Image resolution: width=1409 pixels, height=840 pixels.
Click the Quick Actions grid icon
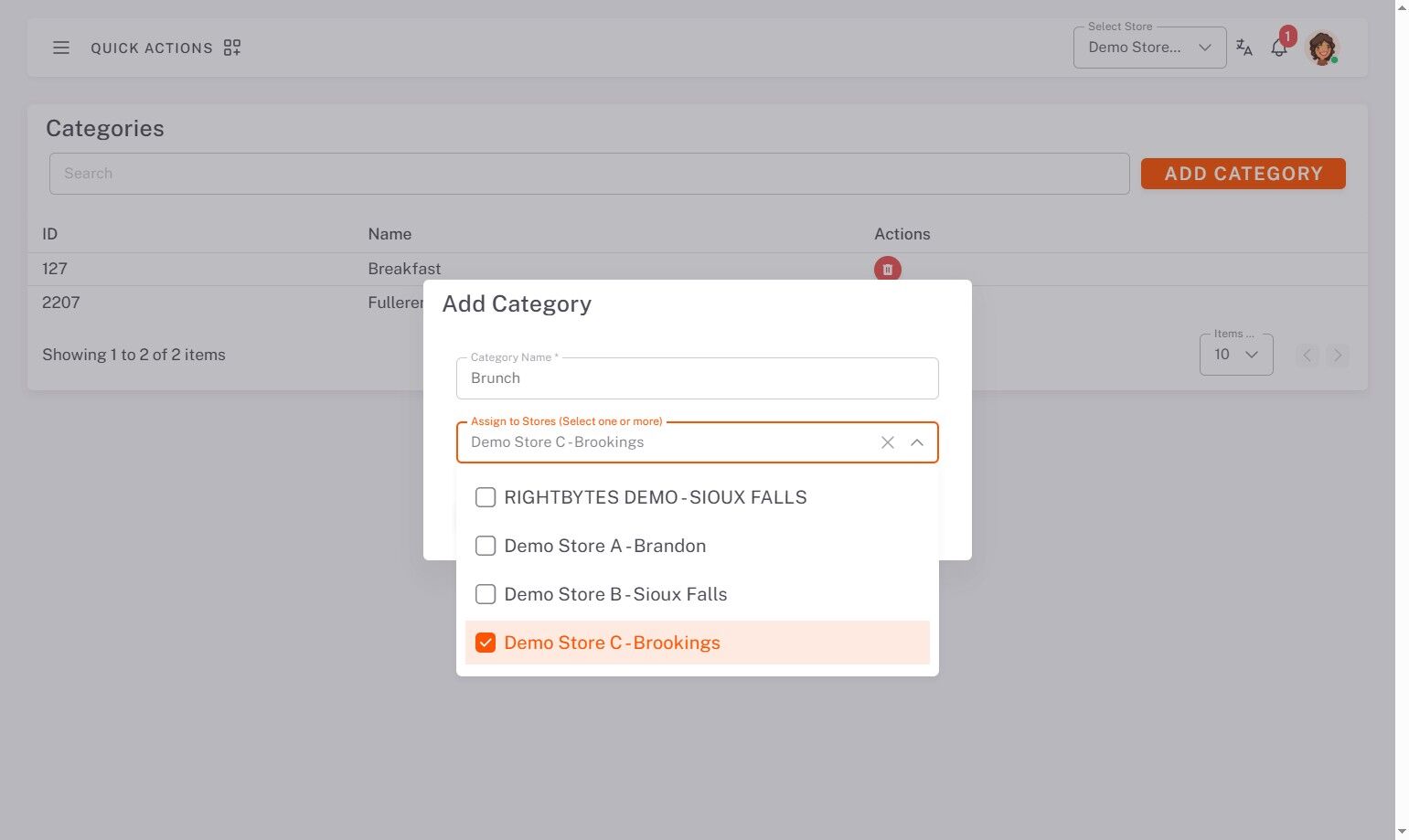click(x=232, y=48)
